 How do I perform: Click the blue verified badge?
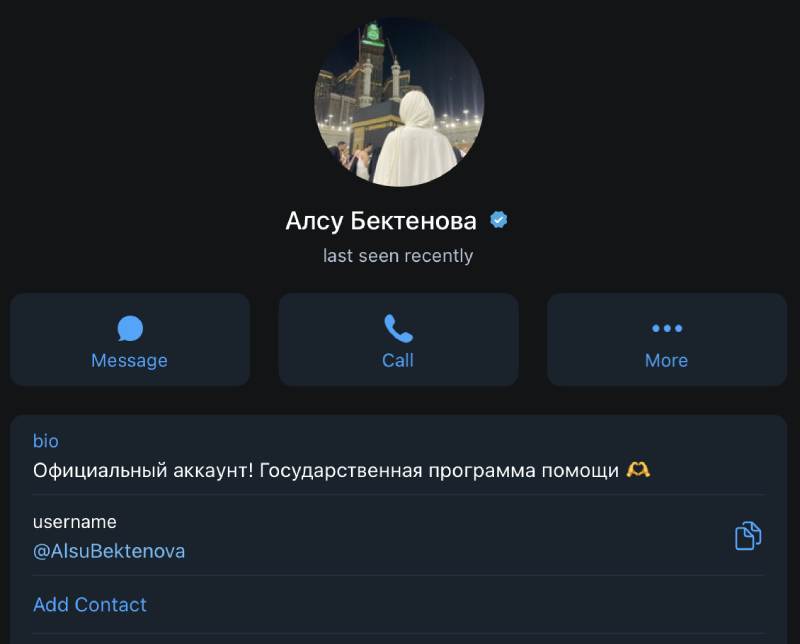point(498,220)
